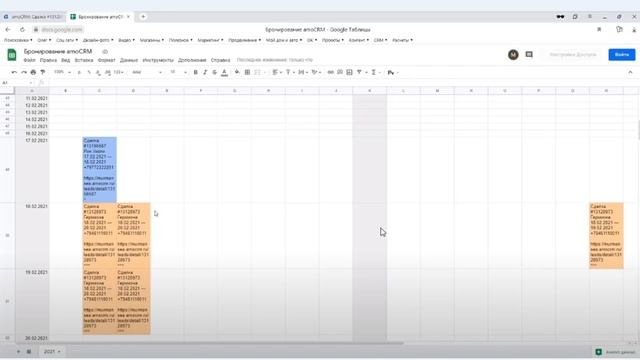Open the text color picker
The image size is (640, 360).
(x=224, y=72)
